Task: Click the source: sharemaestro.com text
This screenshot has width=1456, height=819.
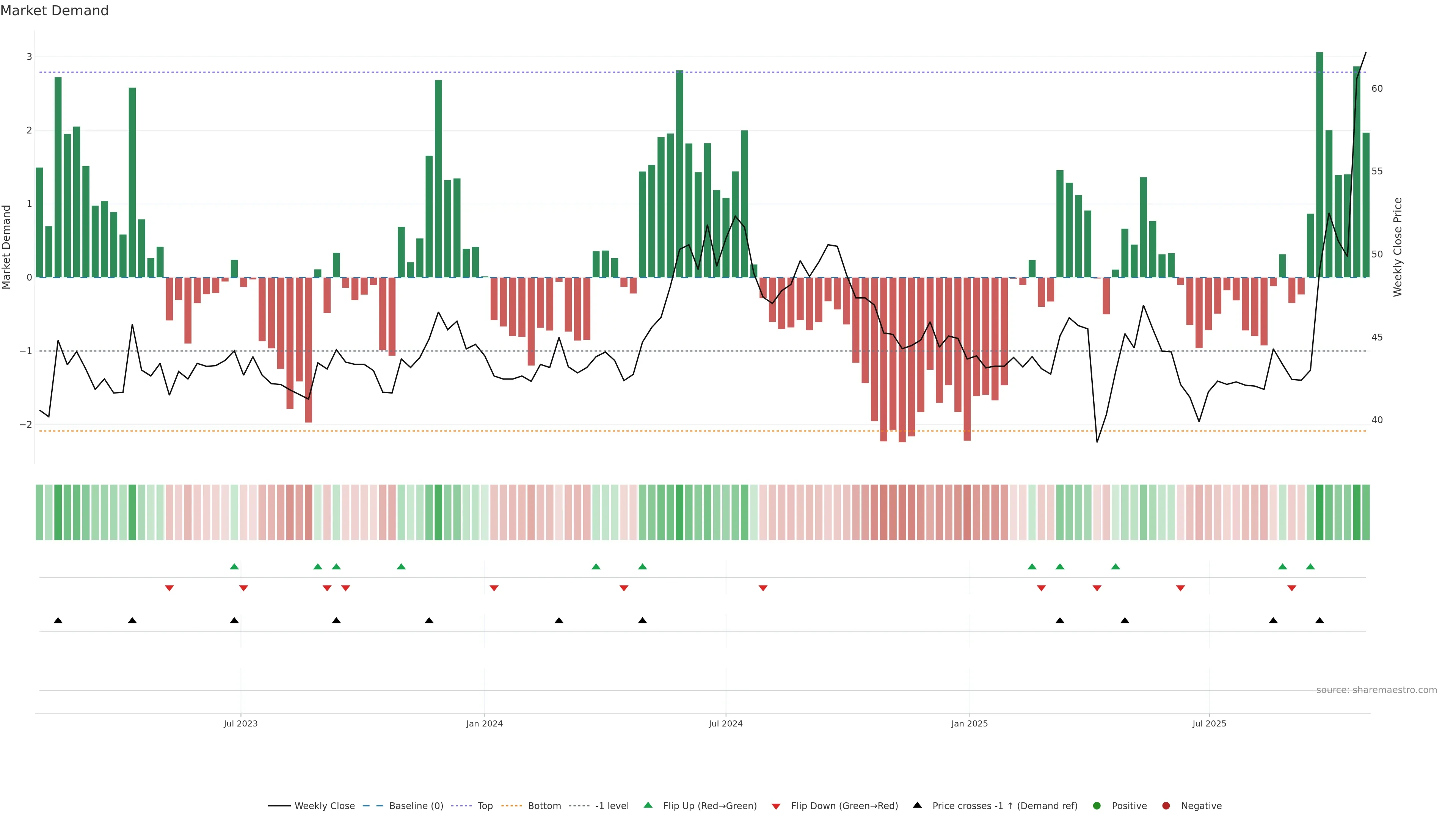Action: pyautogui.click(x=1376, y=690)
